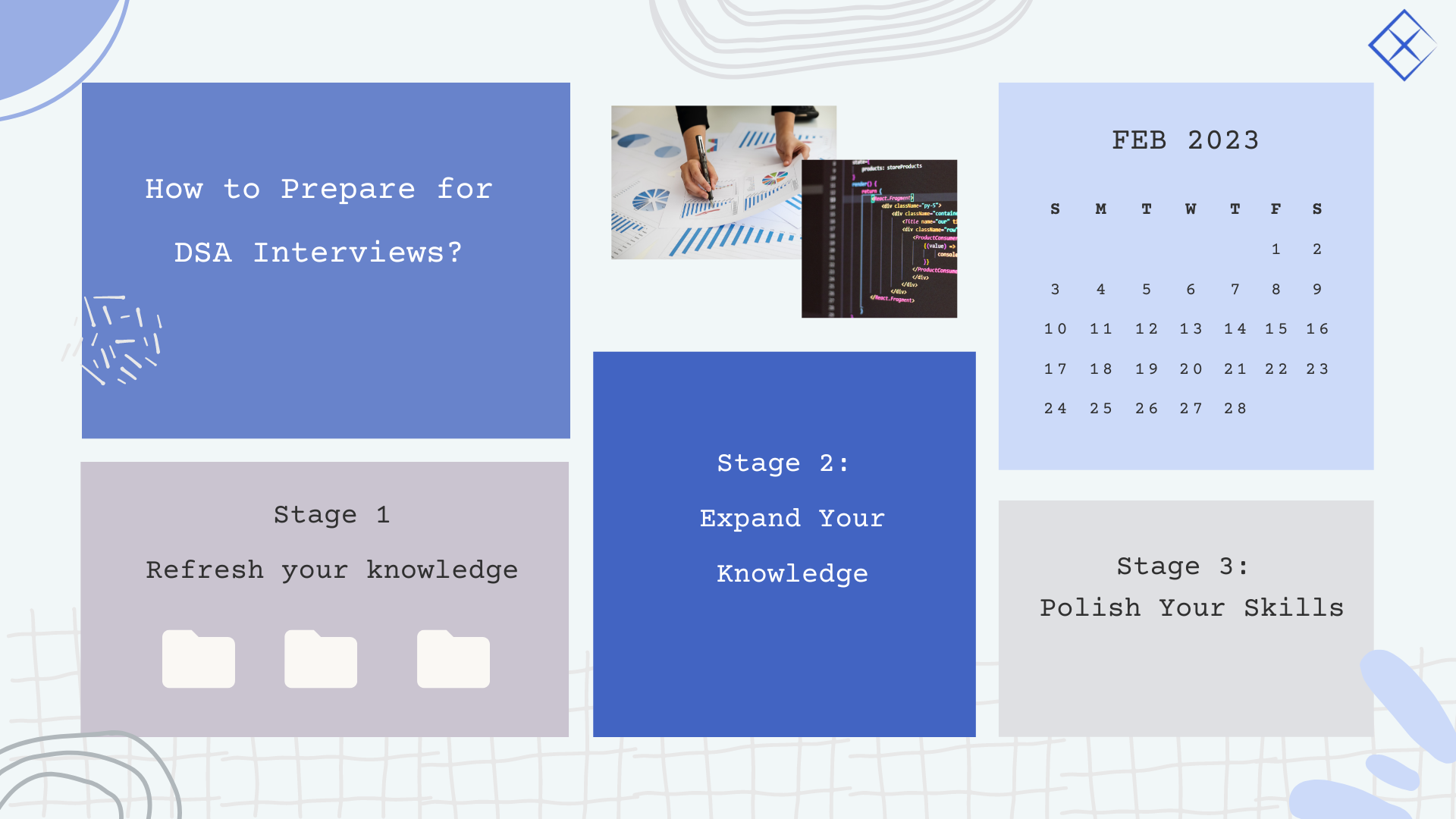
Task: Select the FEB 2023 calendar header
Action: (x=1187, y=140)
